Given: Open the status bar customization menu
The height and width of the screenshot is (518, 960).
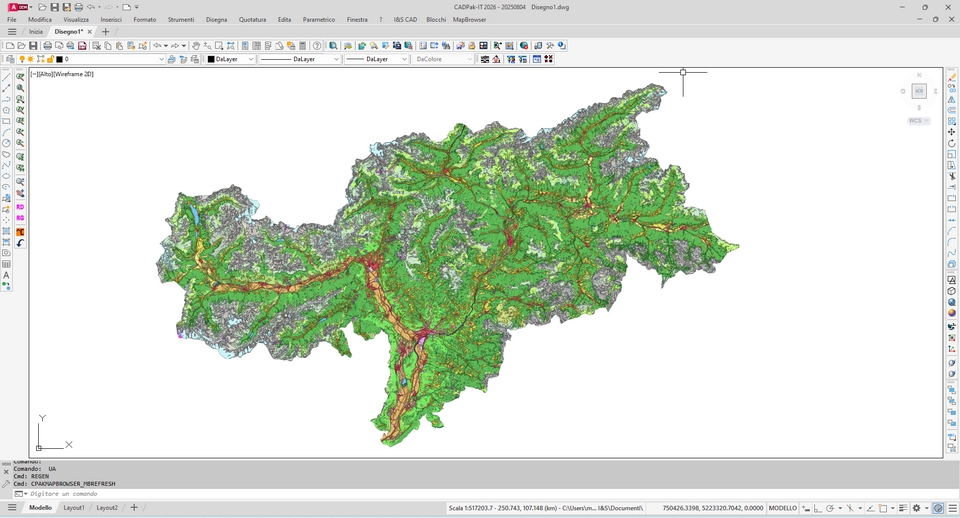Looking at the screenshot, I should (952, 508).
